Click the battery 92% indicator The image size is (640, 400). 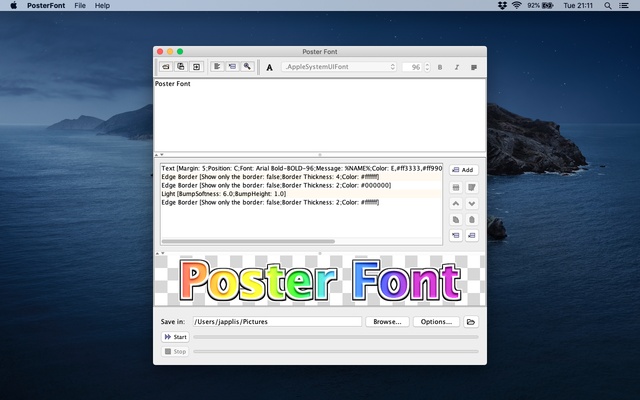pyautogui.click(x=540, y=6)
